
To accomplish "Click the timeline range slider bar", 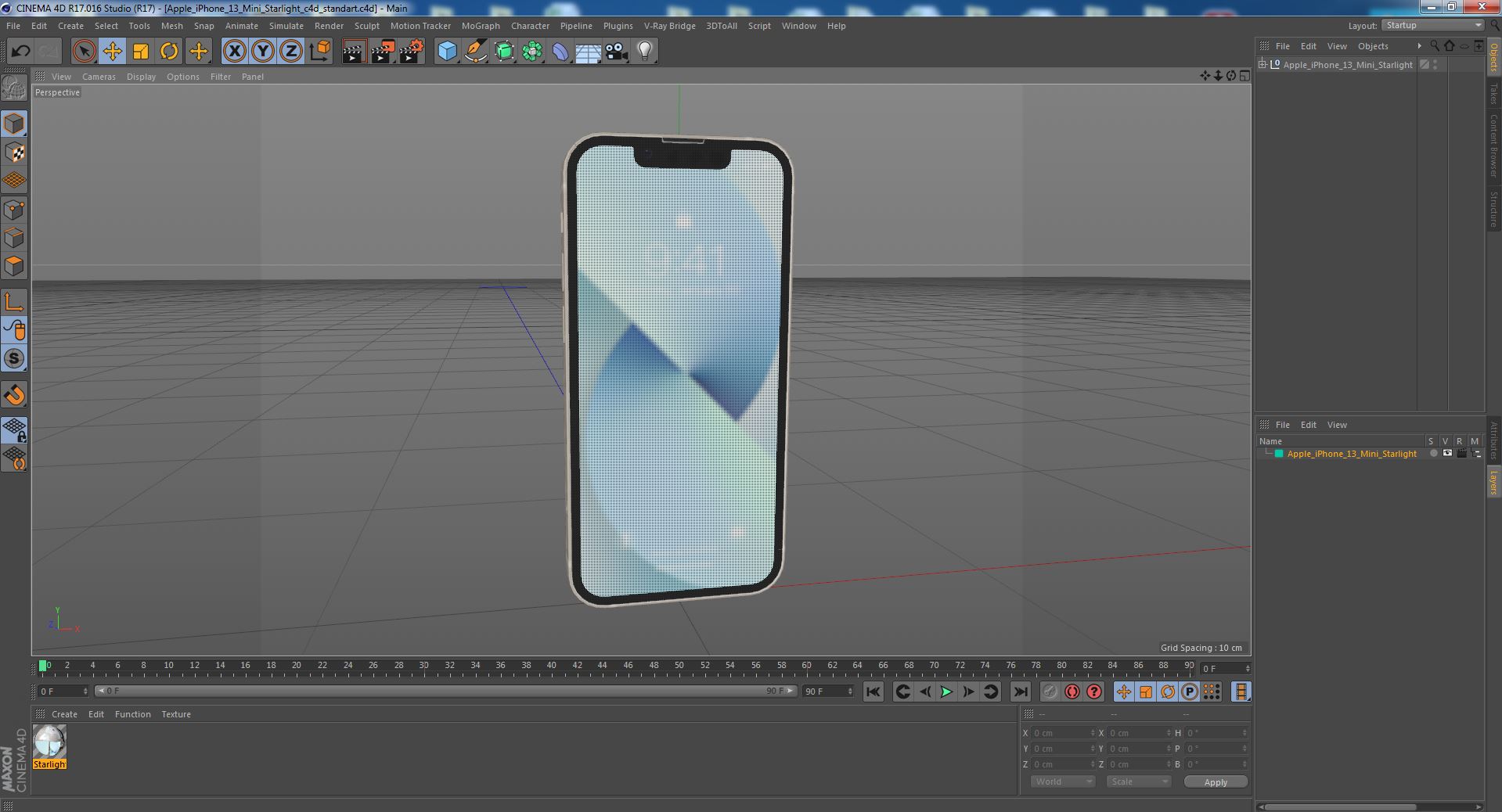I will pos(445,692).
